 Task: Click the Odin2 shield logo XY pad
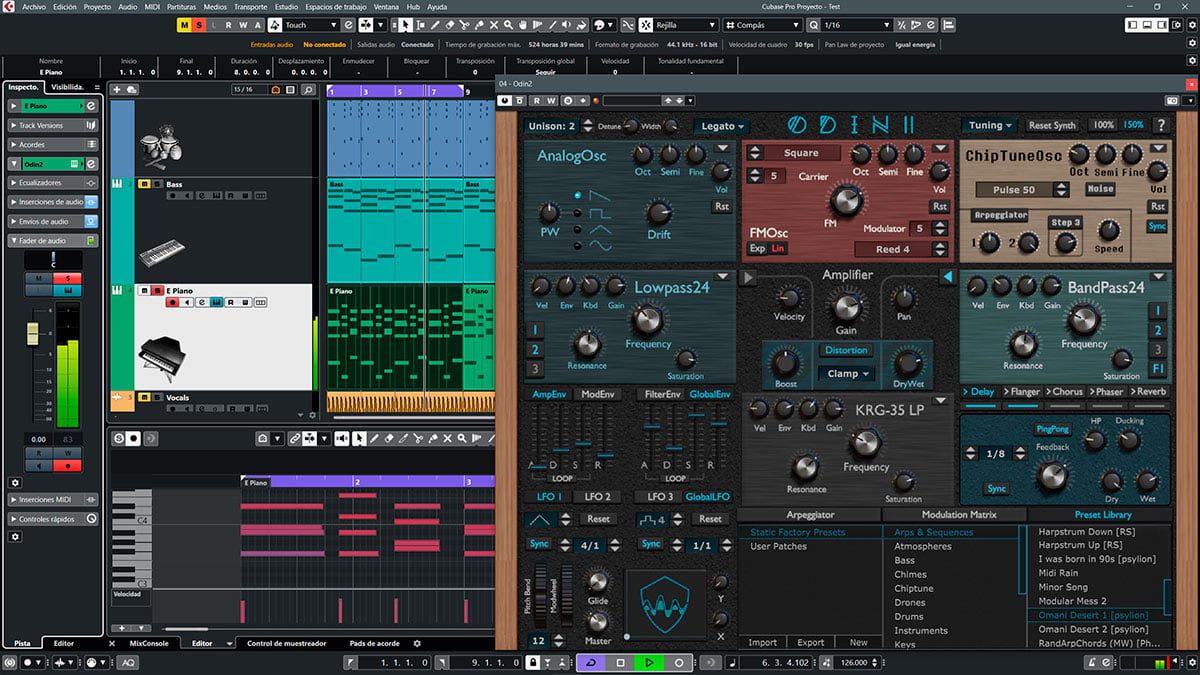pos(664,604)
